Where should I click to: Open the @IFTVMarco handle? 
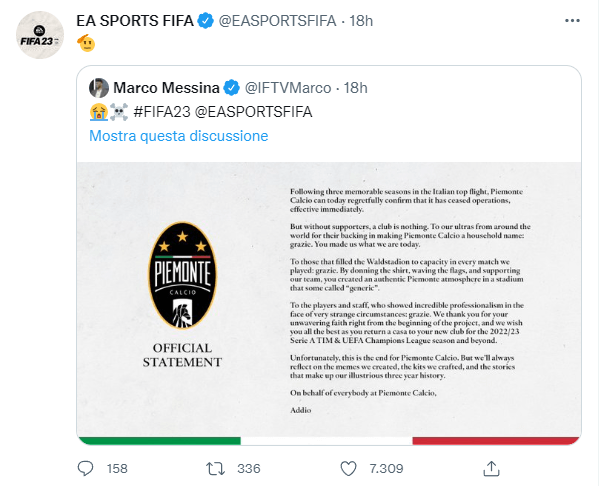288,87
